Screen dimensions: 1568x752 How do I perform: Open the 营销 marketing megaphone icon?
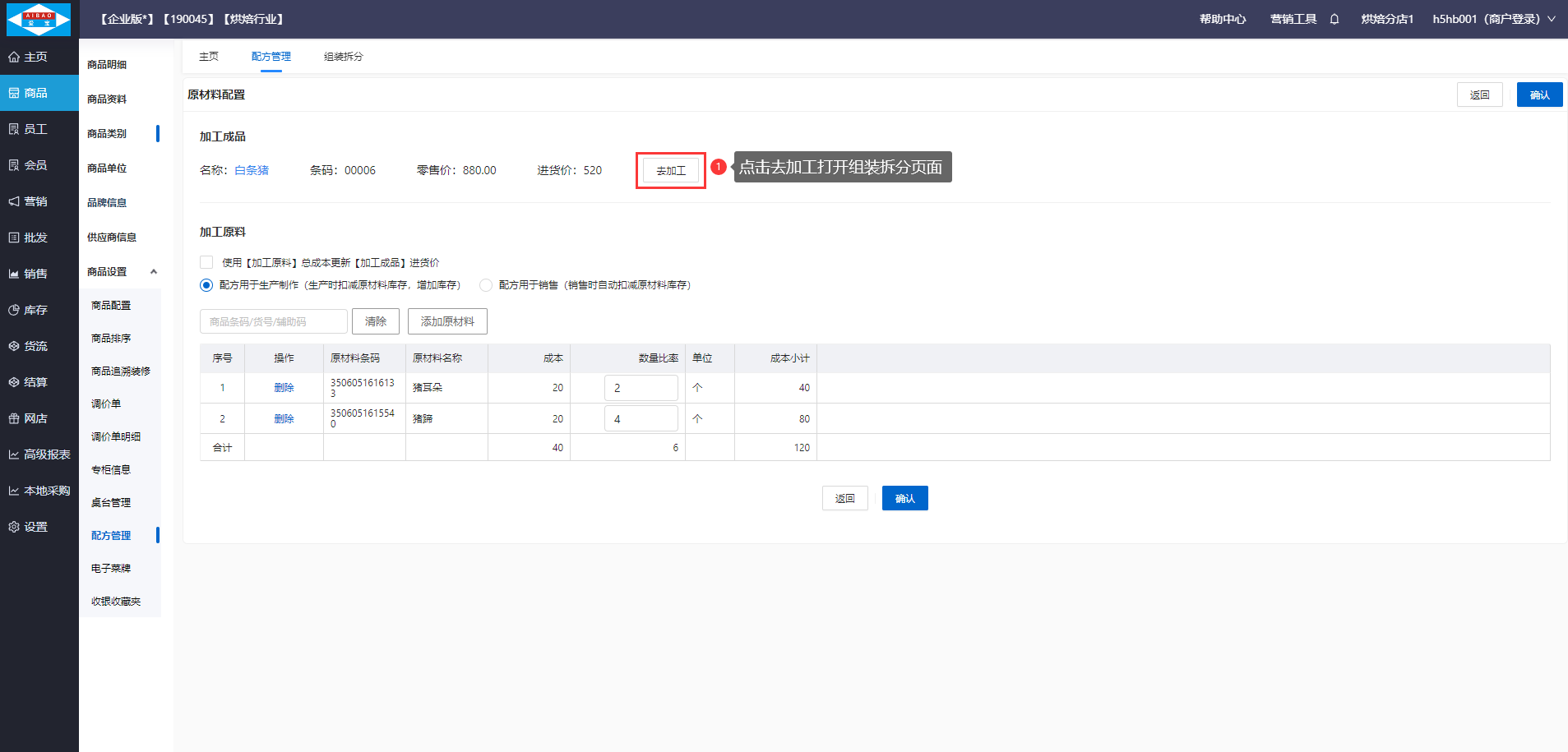14,201
